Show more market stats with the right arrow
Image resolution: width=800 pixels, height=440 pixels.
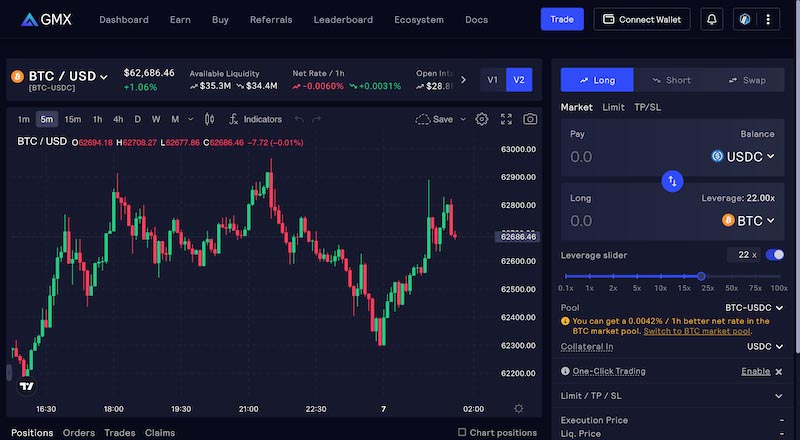tap(463, 80)
